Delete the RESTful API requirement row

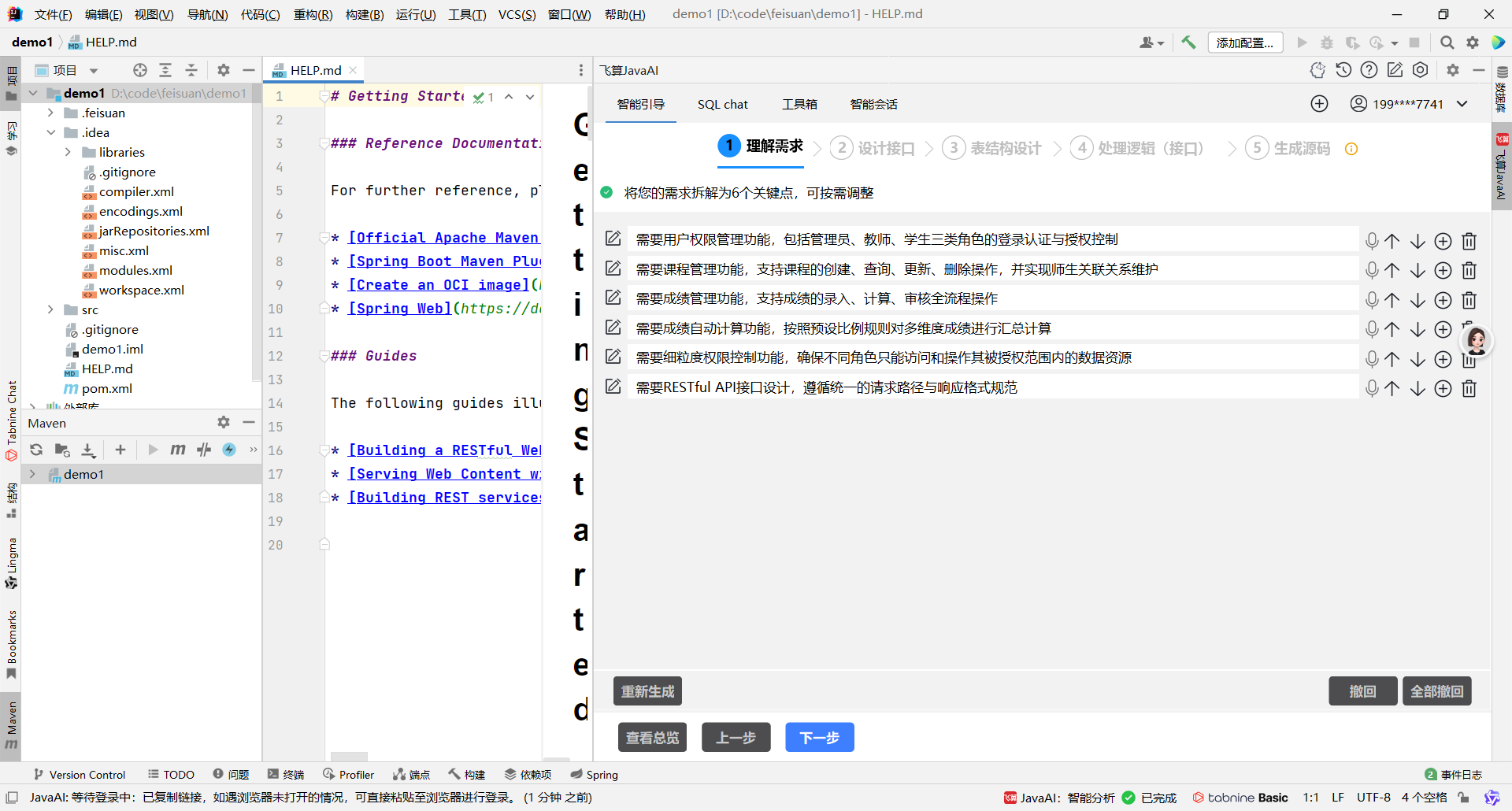[1469, 388]
